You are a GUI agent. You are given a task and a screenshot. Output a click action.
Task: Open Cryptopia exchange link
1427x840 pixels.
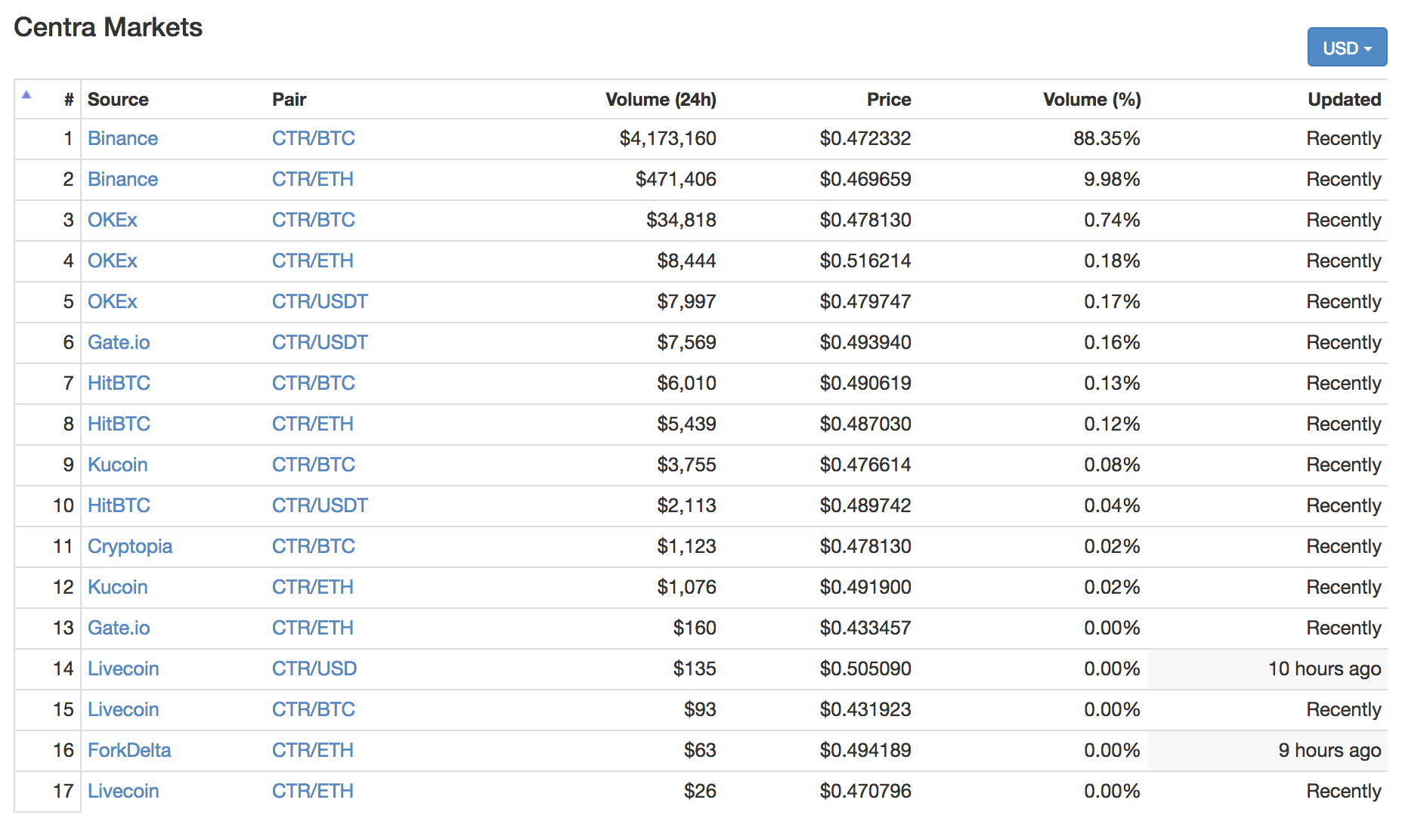(130, 546)
